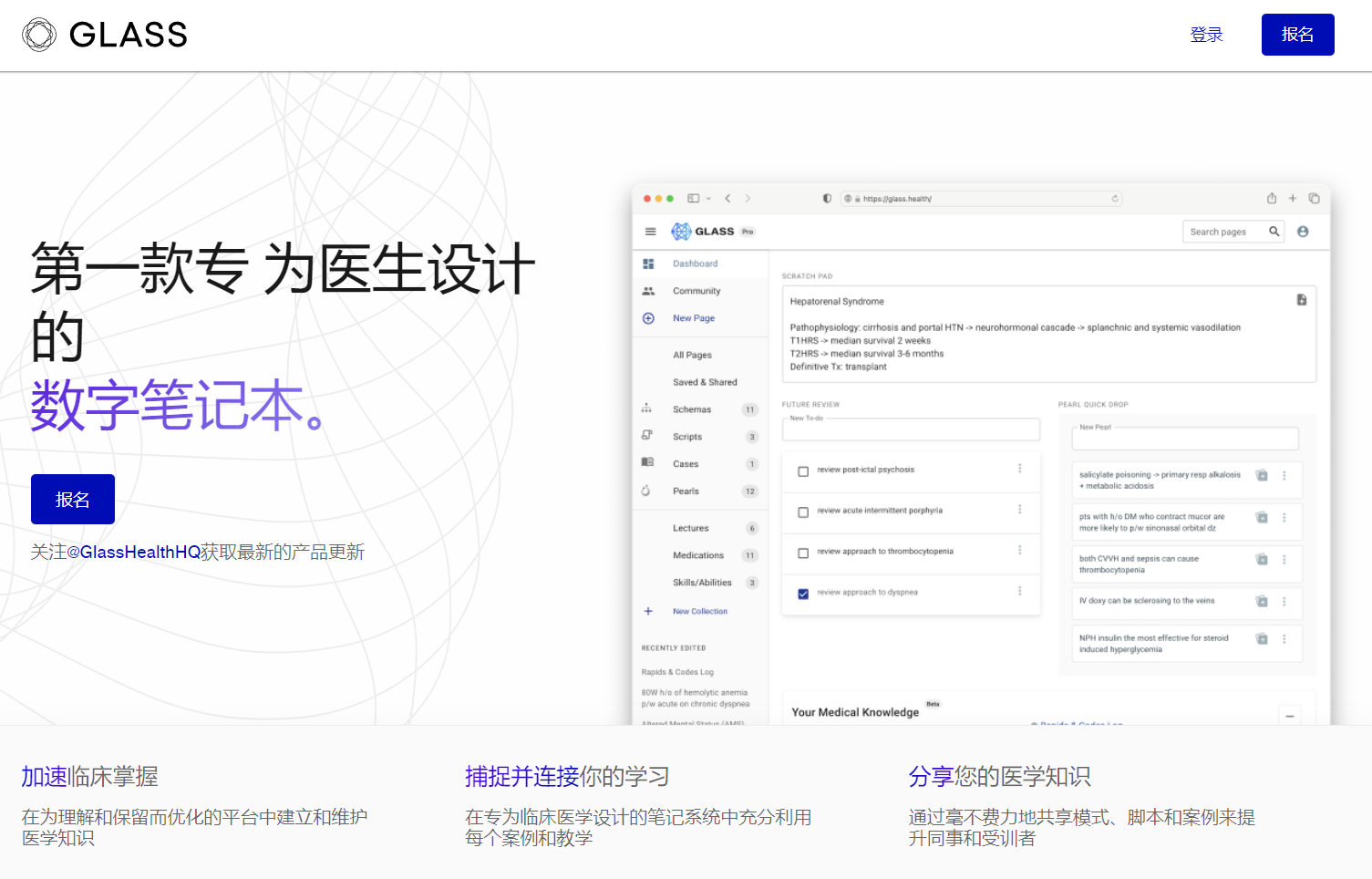This screenshot has width=1372, height=879.
Task: Click the save icon on the salicylate poisoning pearl
Action: click(1262, 476)
